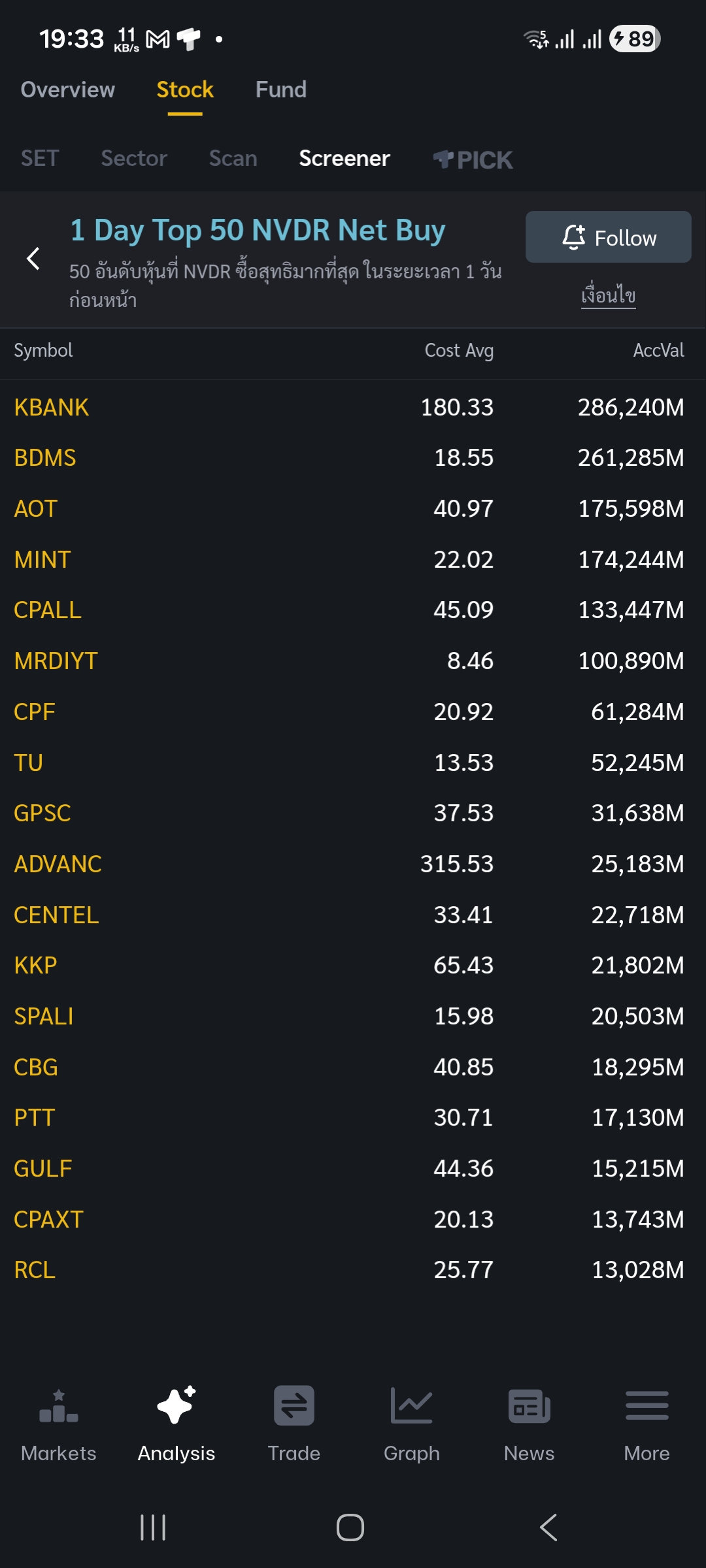This screenshot has width=706, height=1568.
Task: Follow the NVDR Net Buy screener
Action: point(609,237)
